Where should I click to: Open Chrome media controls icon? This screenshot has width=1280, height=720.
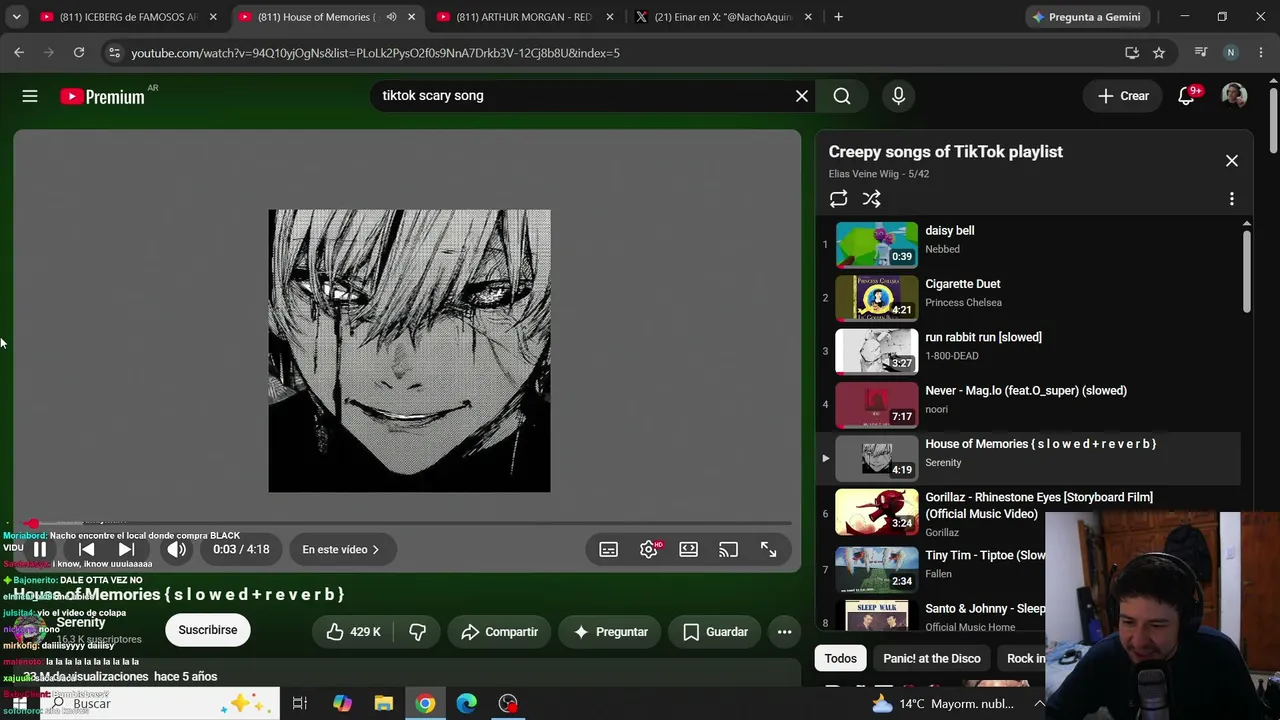(1201, 53)
